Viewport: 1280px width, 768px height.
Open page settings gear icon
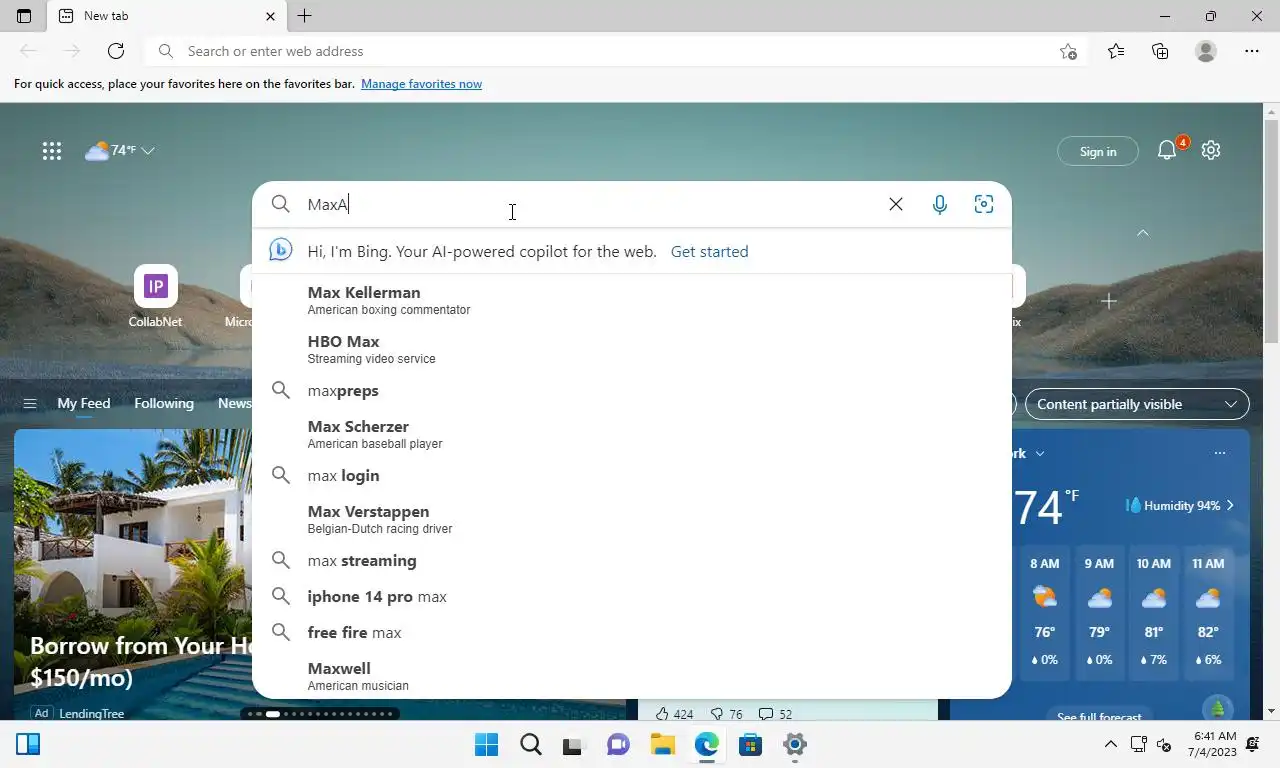click(1211, 150)
